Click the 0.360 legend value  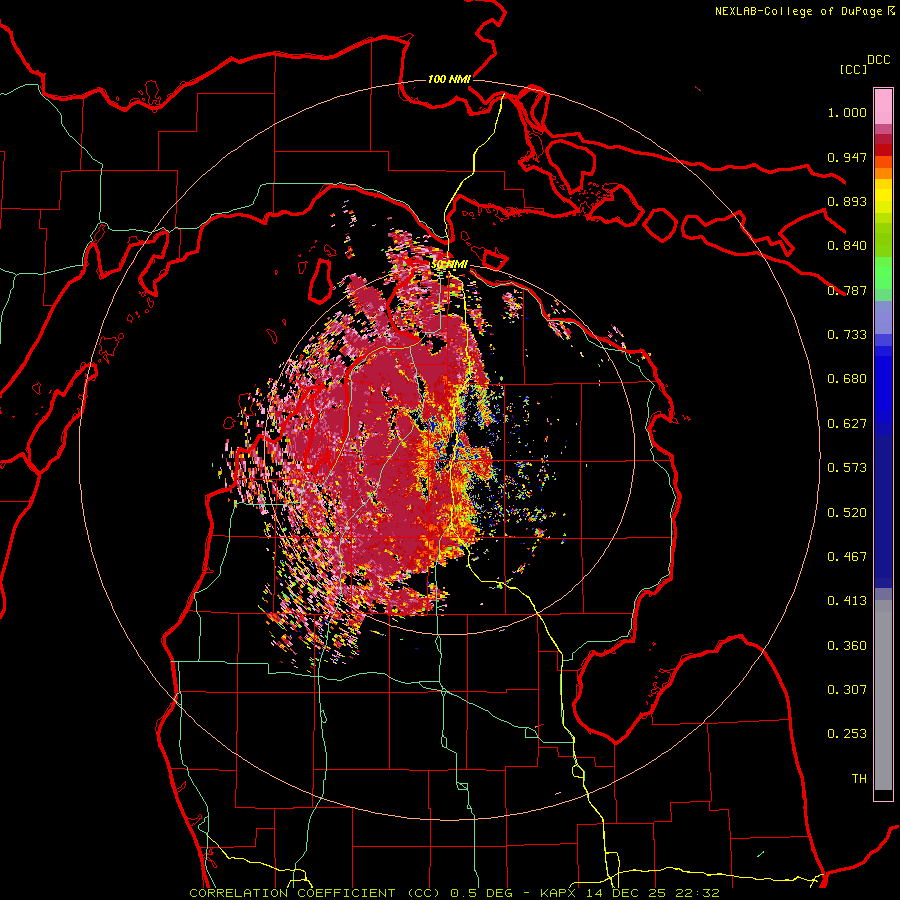[x=847, y=646]
